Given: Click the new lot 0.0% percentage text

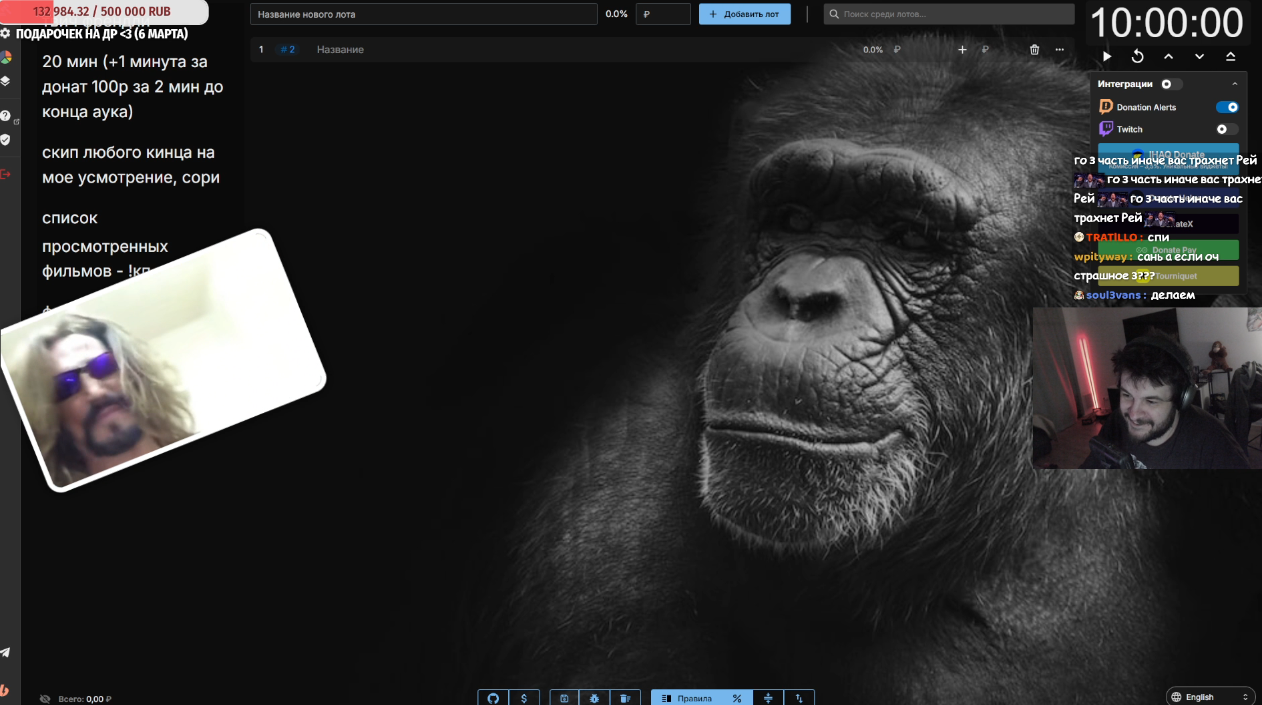Looking at the screenshot, I should point(617,14).
